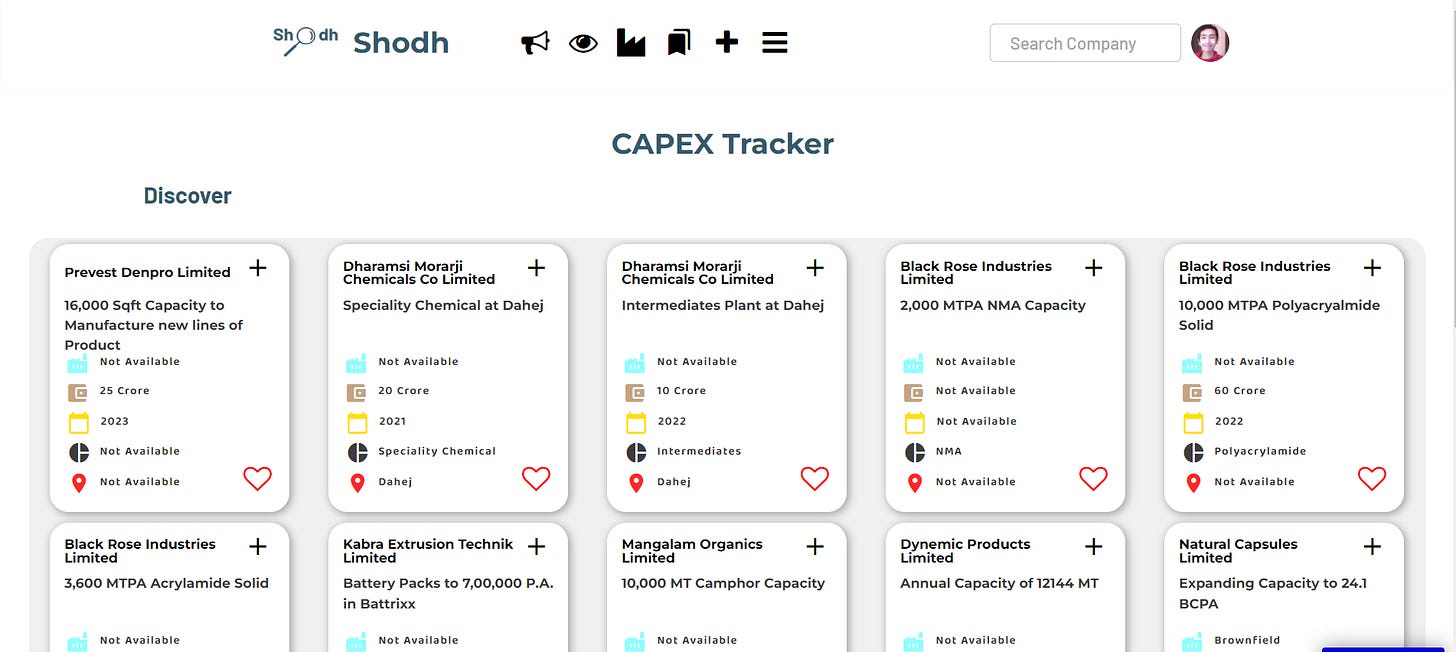Viewport: 1456px width, 652px height.
Task: Open Intermediates Plant at Dahej title
Action: (x=723, y=305)
